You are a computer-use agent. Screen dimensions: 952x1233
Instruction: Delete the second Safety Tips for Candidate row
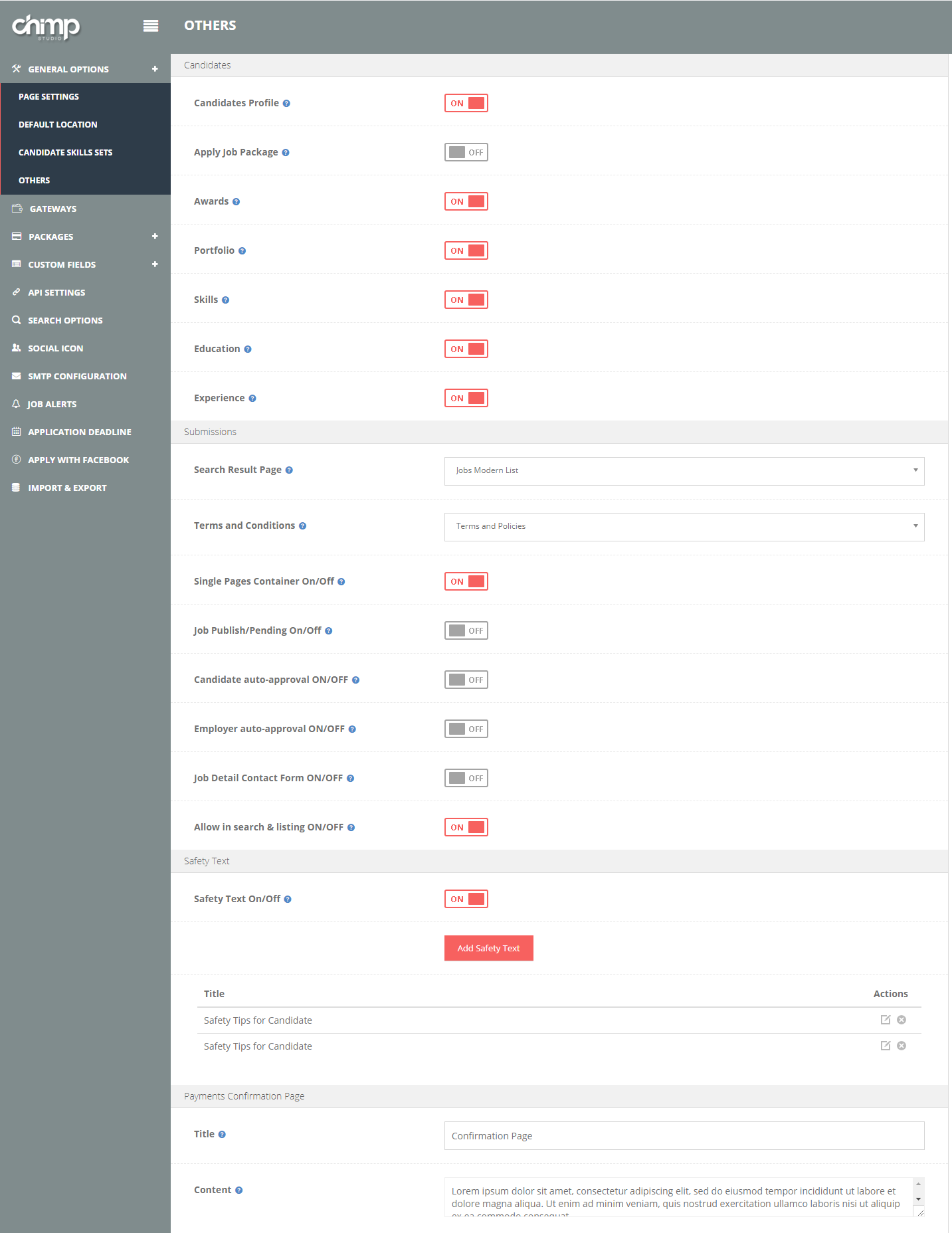(x=902, y=1046)
